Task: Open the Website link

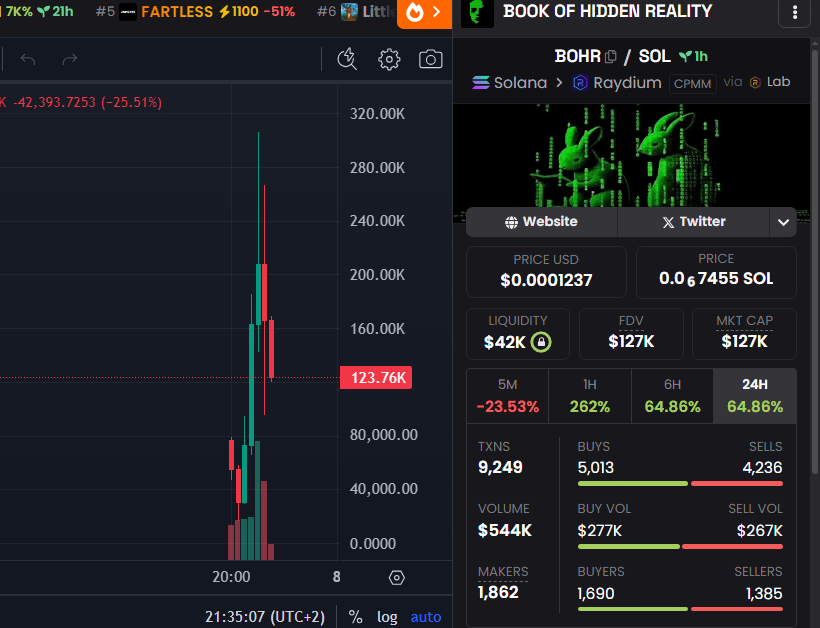Action: [541, 222]
